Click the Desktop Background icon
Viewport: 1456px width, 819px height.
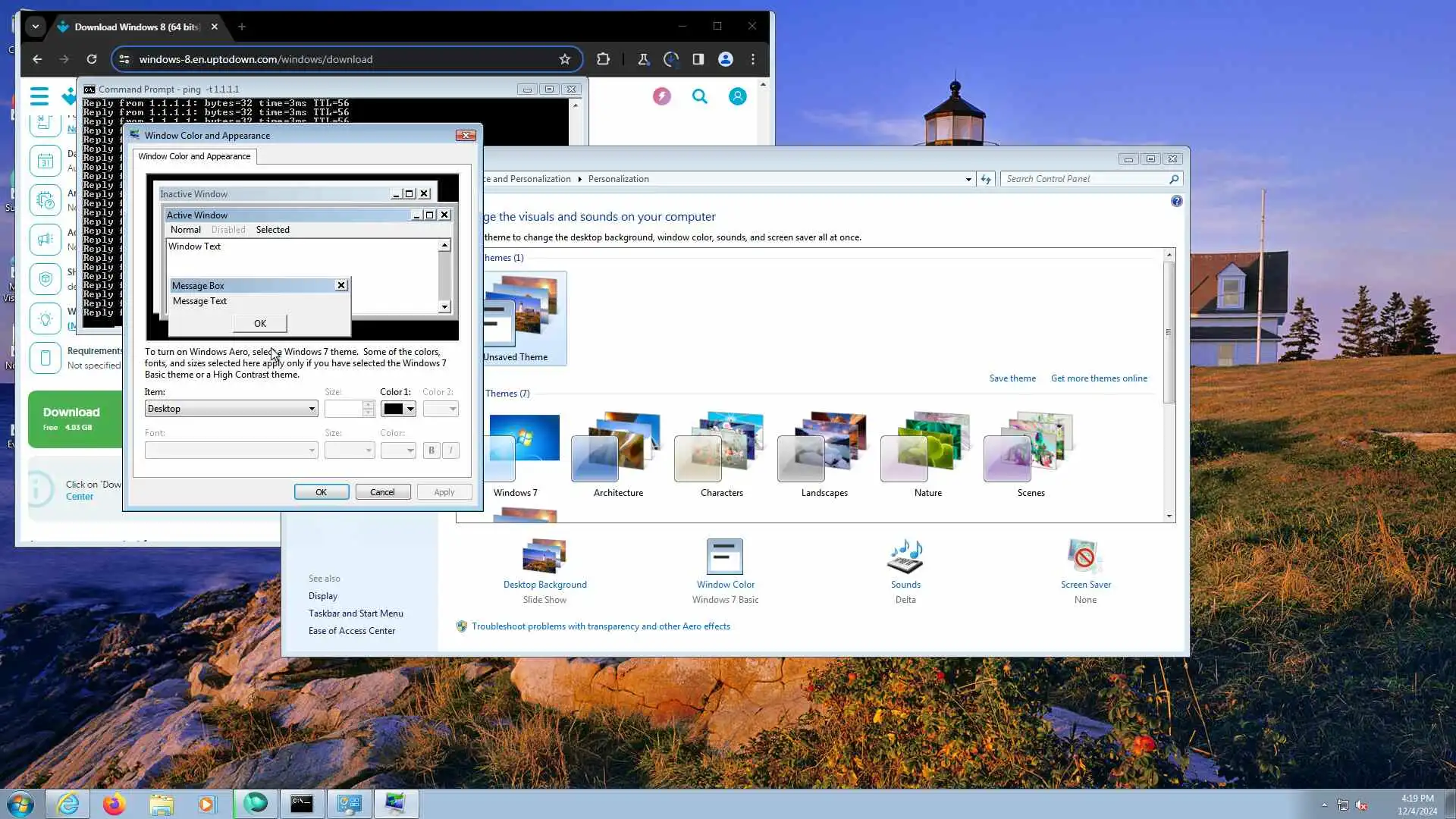pos(544,557)
